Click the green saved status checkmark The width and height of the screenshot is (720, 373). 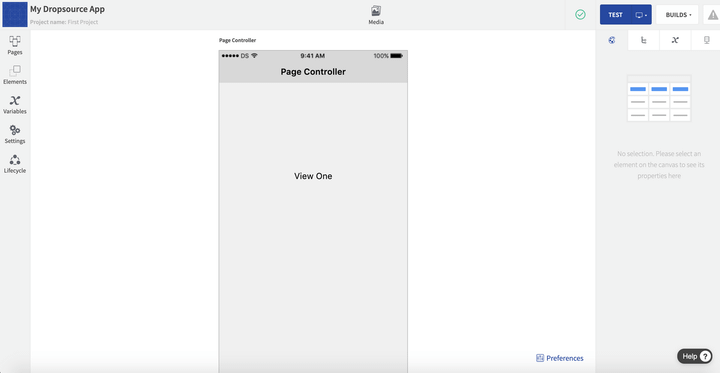580,15
